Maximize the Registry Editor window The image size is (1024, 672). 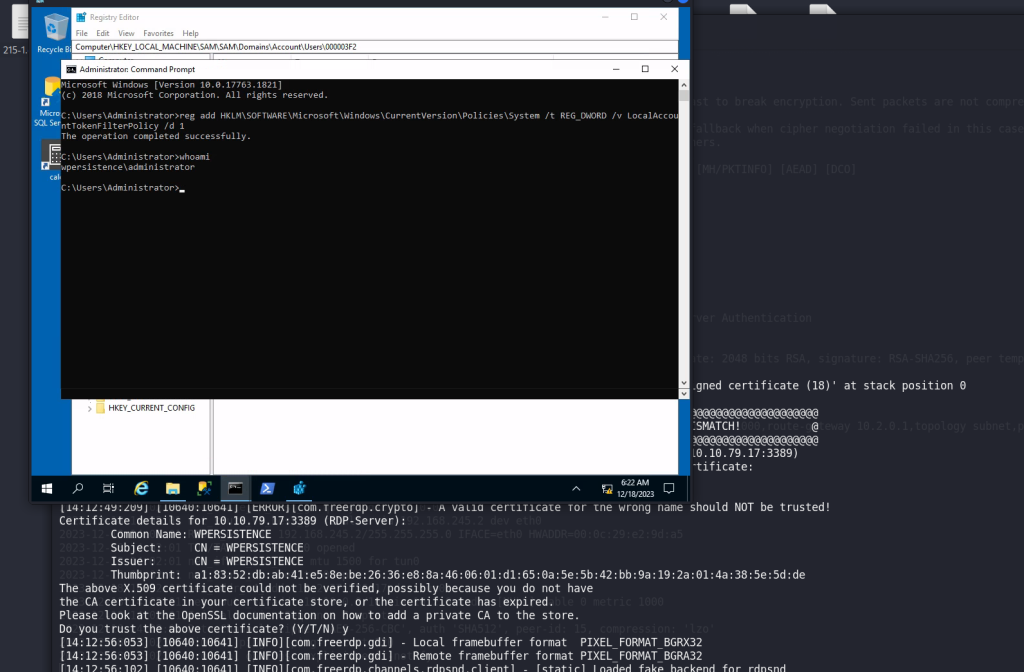tap(634, 17)
